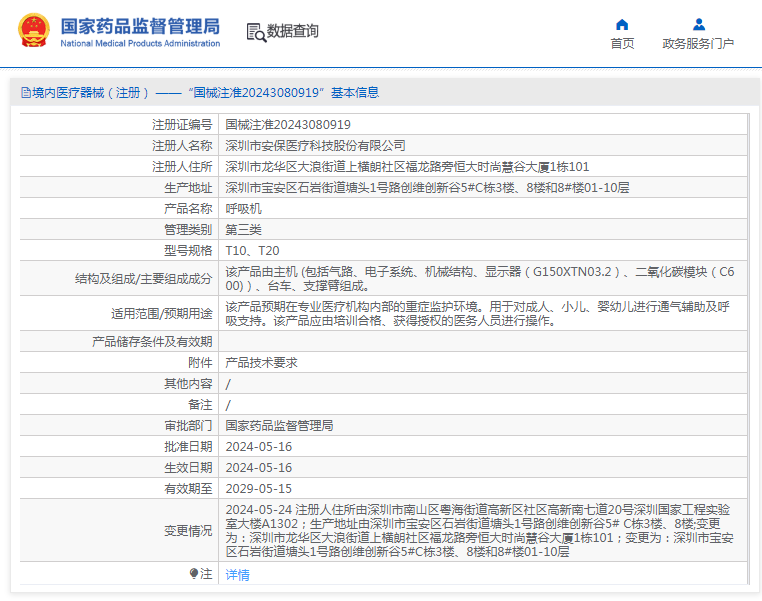Viewport: 762px width, 601px height.
Task: Select expiry date 2029-05-15
Action: (x=259, y=489)
